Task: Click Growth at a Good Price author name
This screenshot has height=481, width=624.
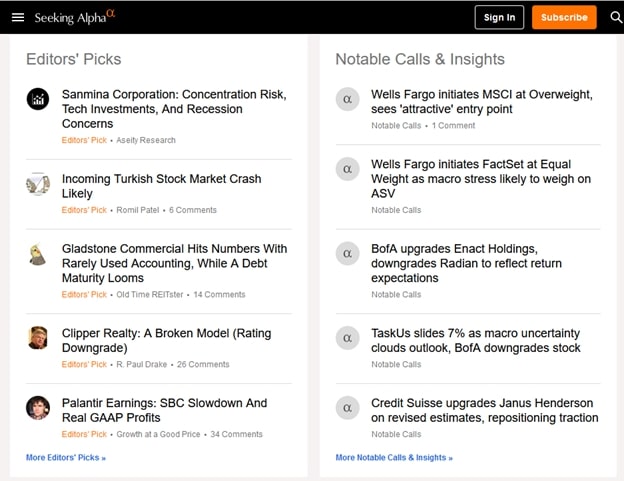Action: (x=158, y=434)
